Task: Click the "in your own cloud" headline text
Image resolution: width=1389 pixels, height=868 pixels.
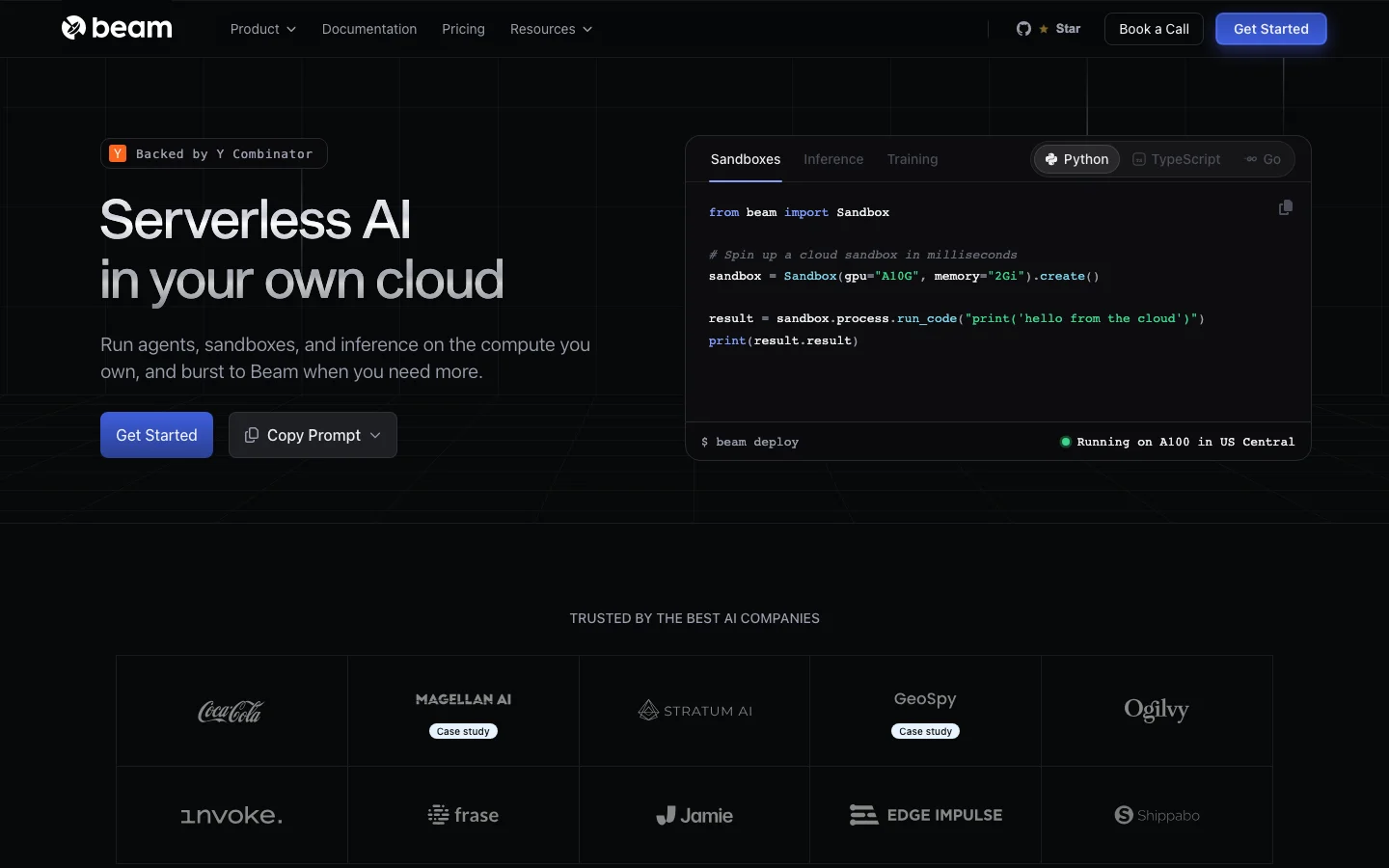Action: (302, 280)
